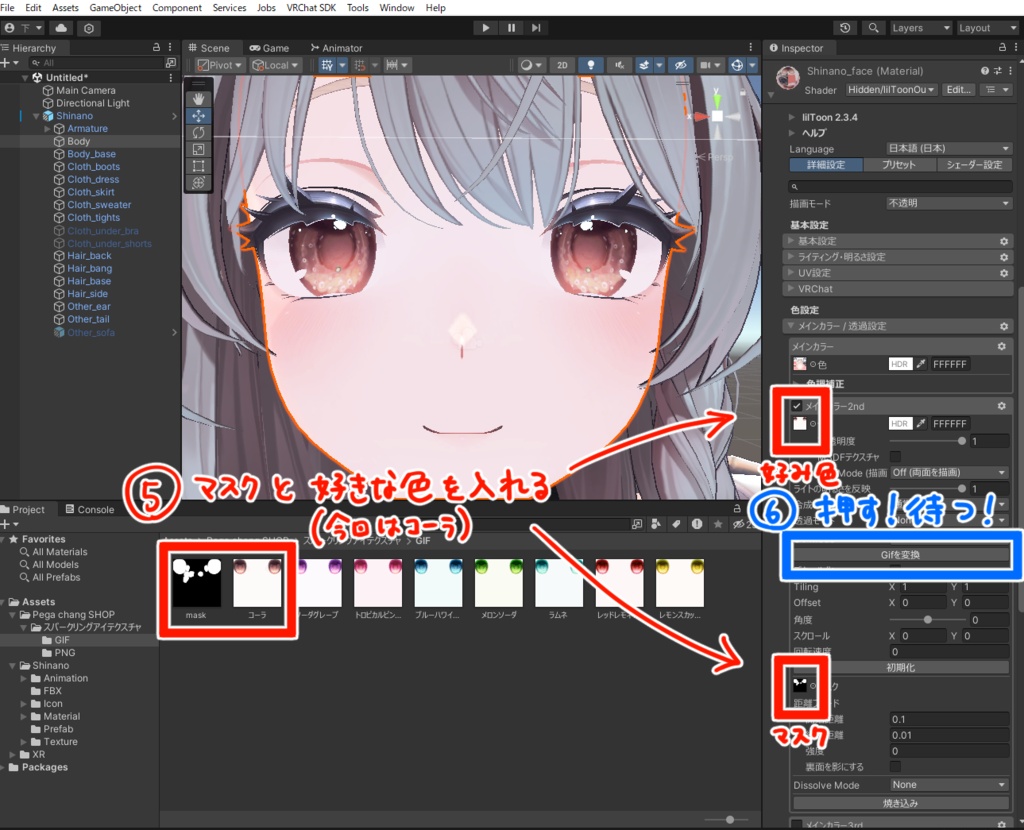Select the Rotate tool

click(x=199, y=133)
